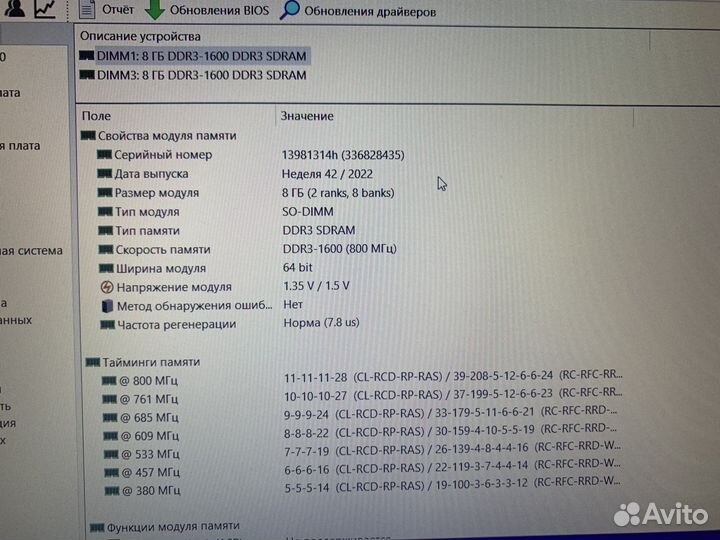
Task: Select timings value starting 5-5-5-14
Action: (453, 485)
